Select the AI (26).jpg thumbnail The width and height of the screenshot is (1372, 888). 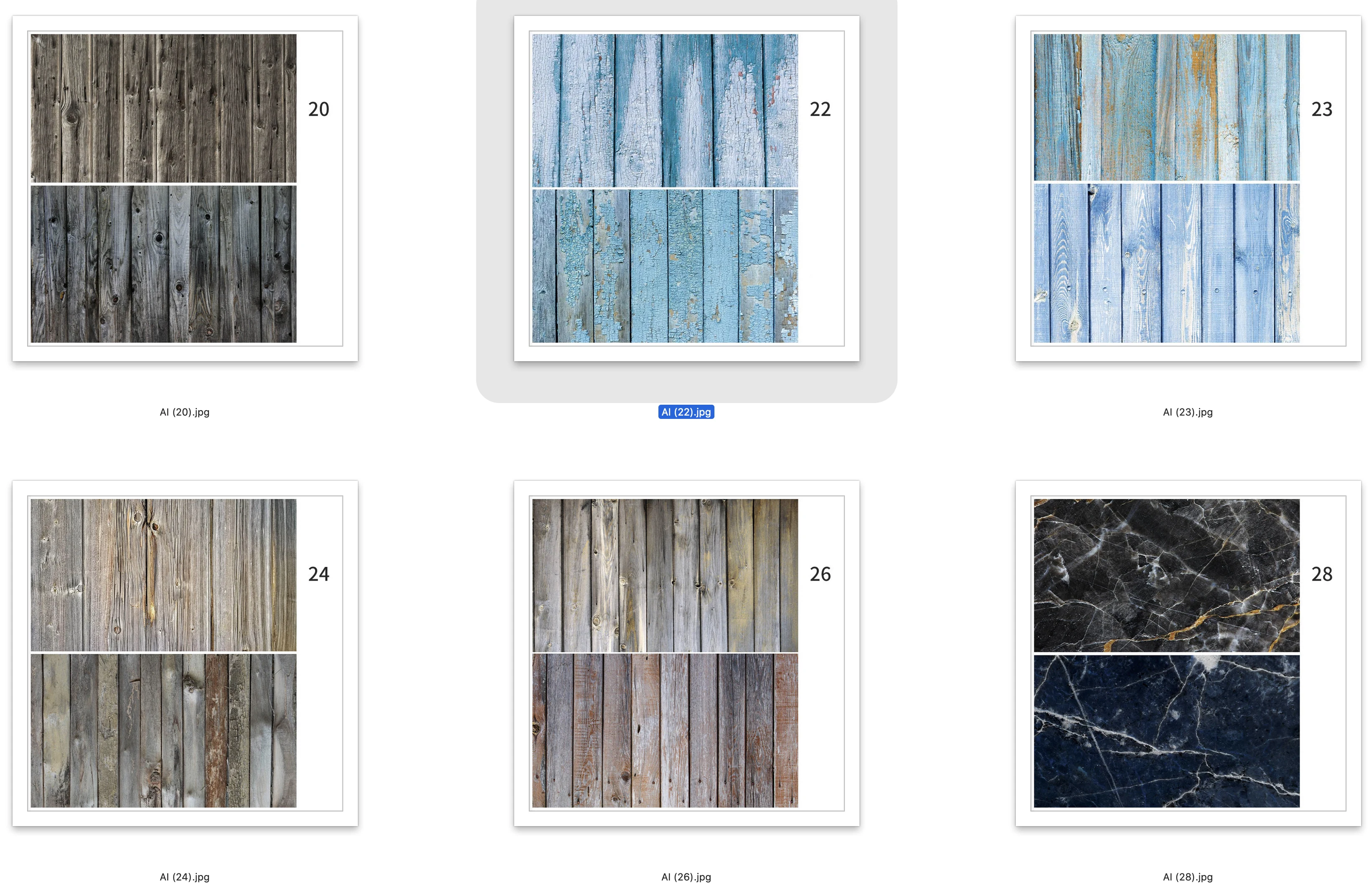click(x=686, y=653)
